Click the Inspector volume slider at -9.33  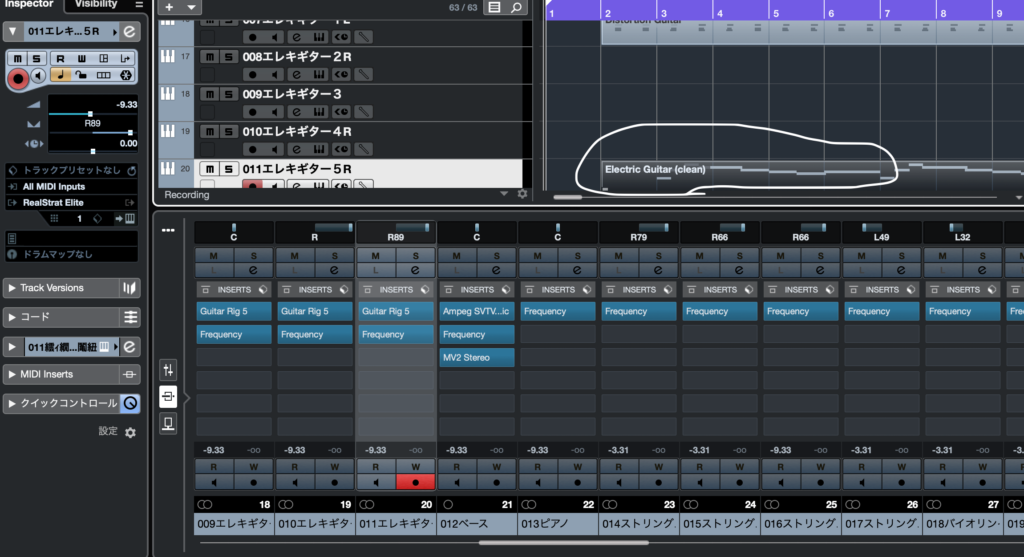click(x=90, y=113)
